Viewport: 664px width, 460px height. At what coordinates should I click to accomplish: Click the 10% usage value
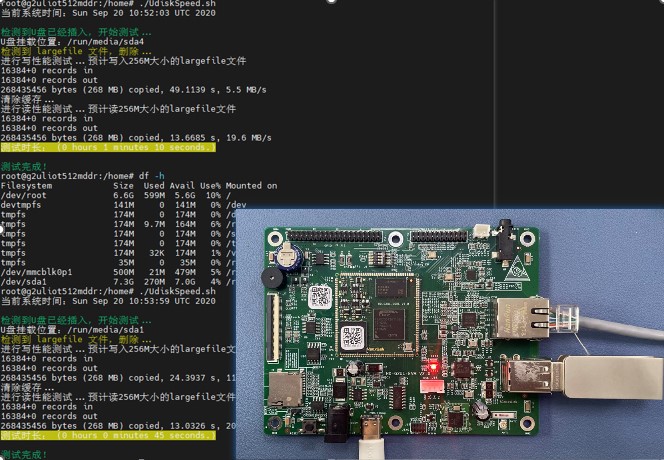tap(213, 196)
